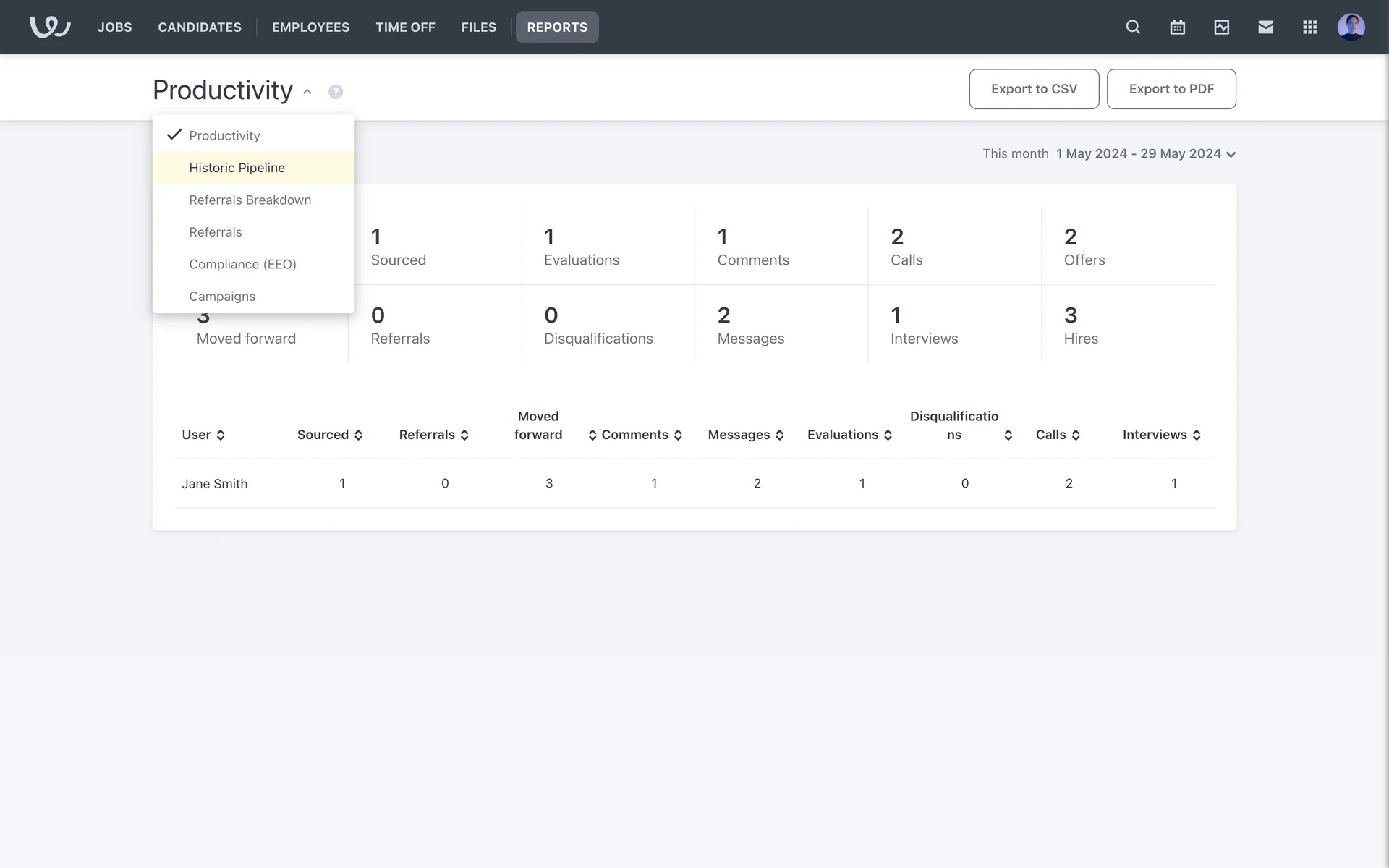Sort table by Sourced column
This screenshot has width=1389, height=868.
click(330, 435)
